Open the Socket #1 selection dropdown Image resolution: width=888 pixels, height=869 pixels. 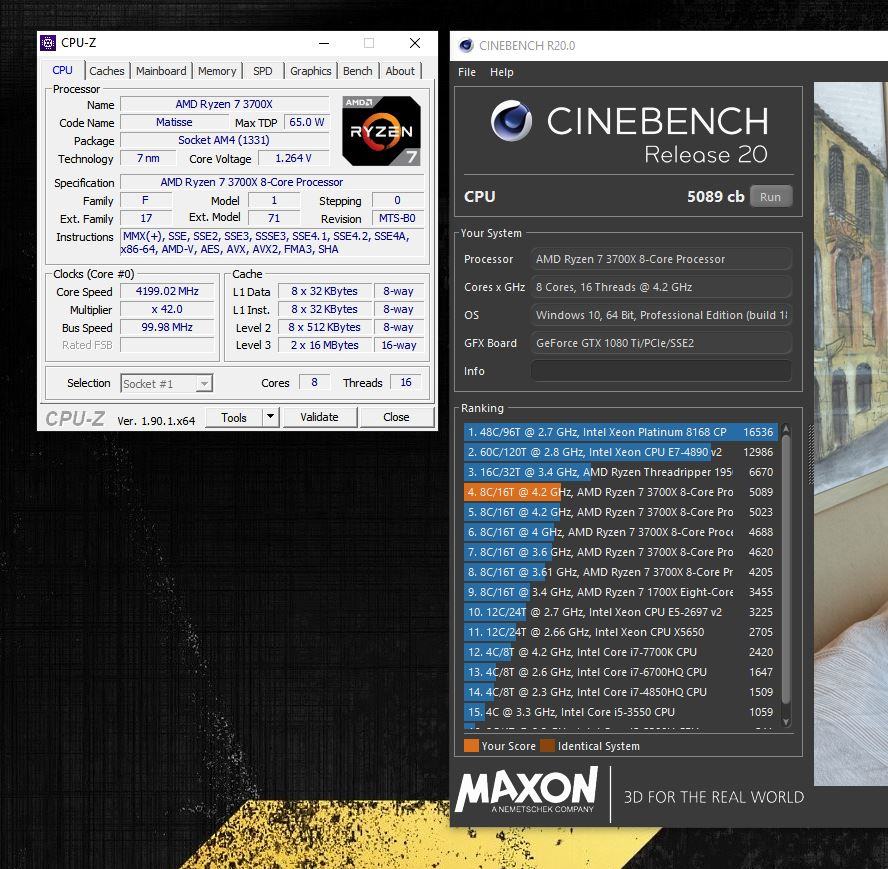166,384
